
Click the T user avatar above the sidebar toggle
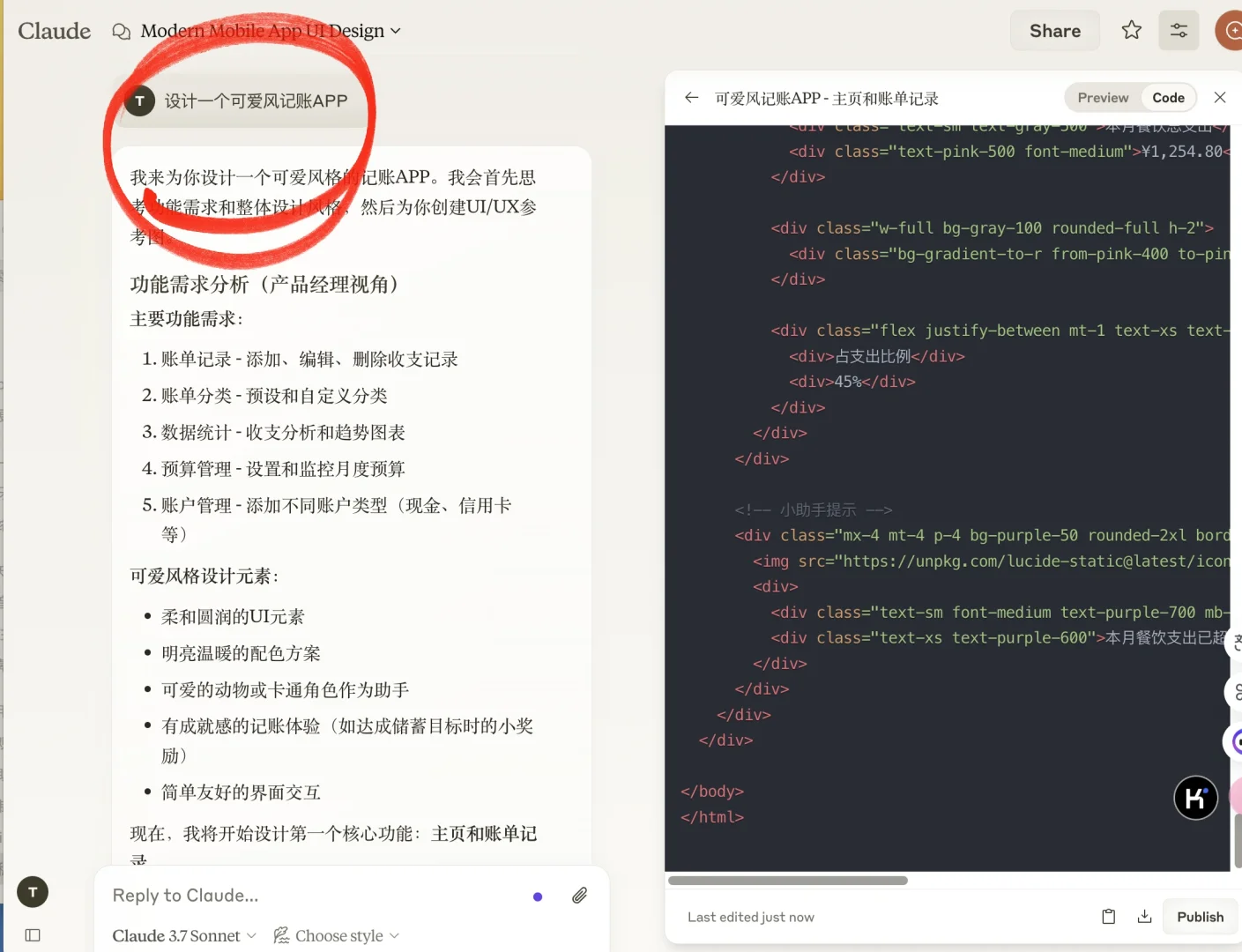pos(33,891)
